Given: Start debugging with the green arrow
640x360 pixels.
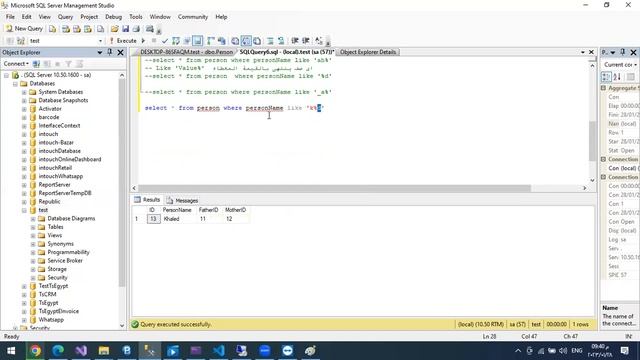Looking at the screenshot, I should point(143,41).
